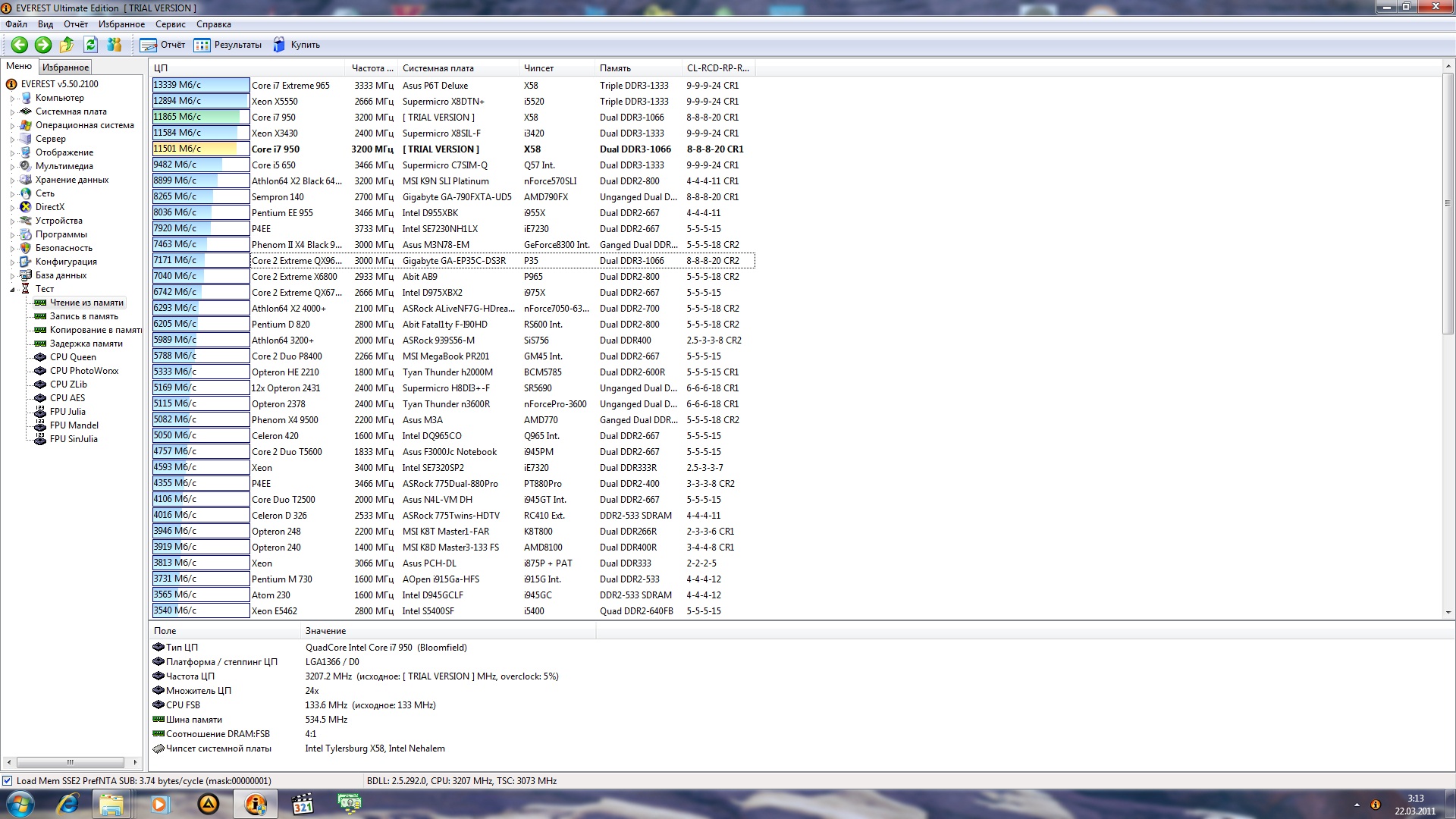Switch to the Избранное tab
Viewport: 1456px width, 819px height.
point(65,67)
